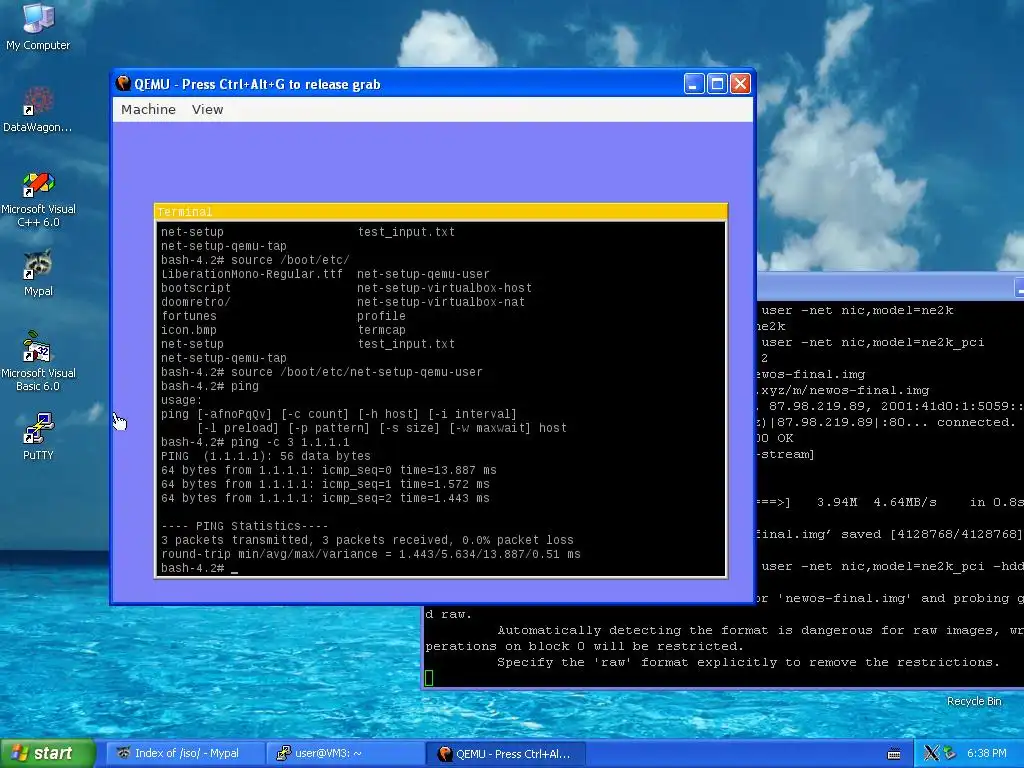Open the Recycle Bin desktop item

[974, 701]
